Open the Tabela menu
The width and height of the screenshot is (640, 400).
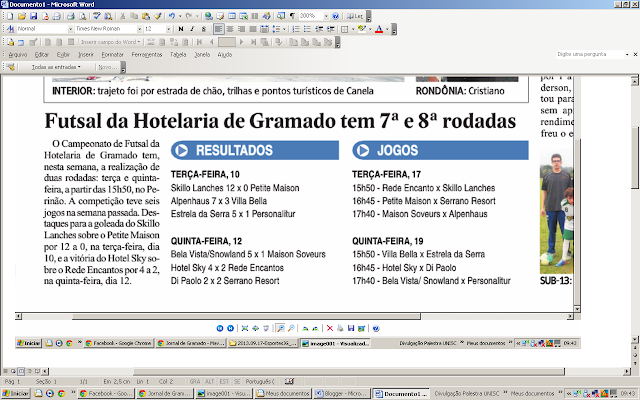[178, 54]
